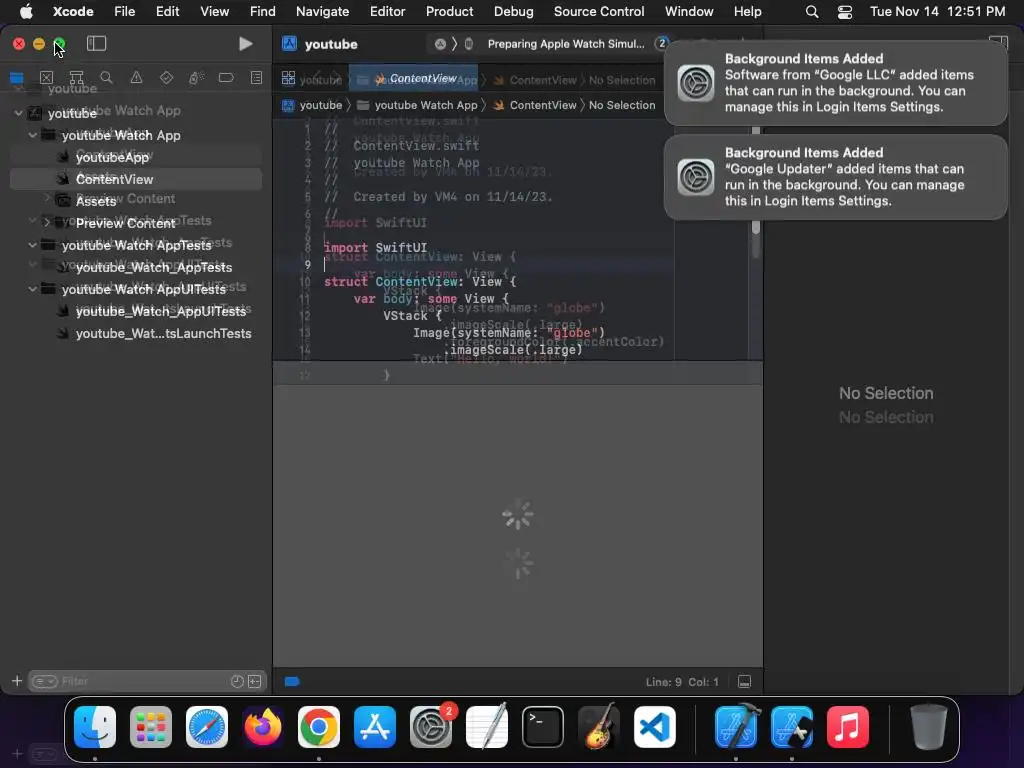The height and width of the screenshot is (768, 1024).
Task: Choose run destination watch device icon
Action: point(468,44)
